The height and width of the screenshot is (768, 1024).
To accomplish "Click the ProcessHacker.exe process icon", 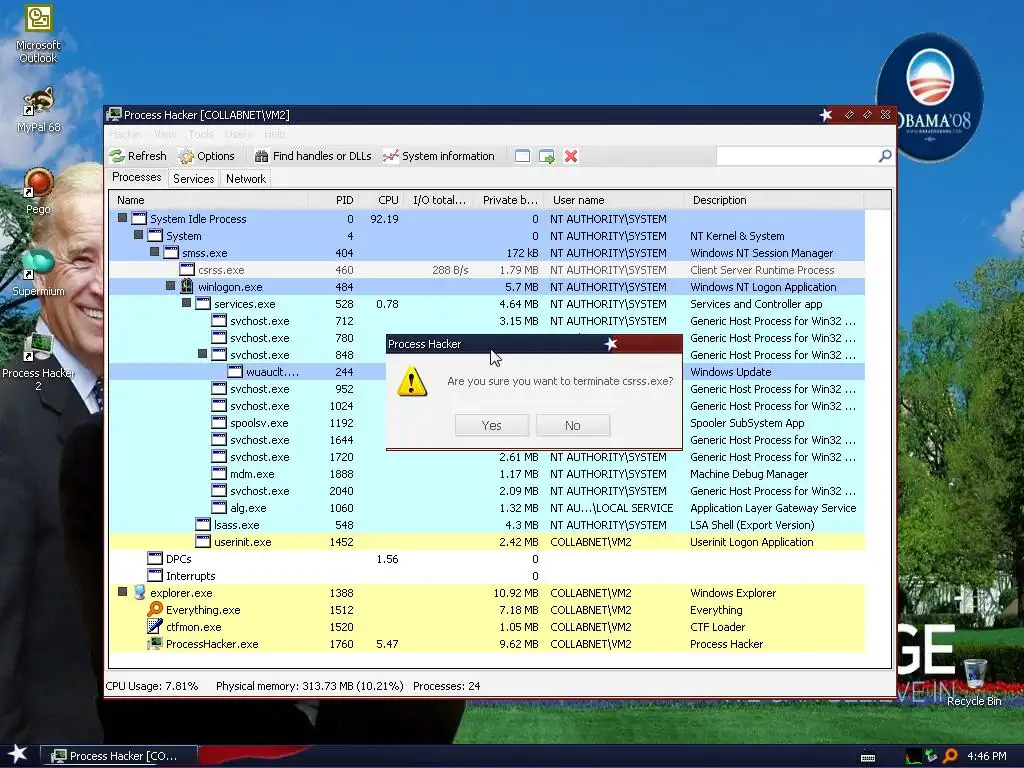I will [x=155, y=643].
